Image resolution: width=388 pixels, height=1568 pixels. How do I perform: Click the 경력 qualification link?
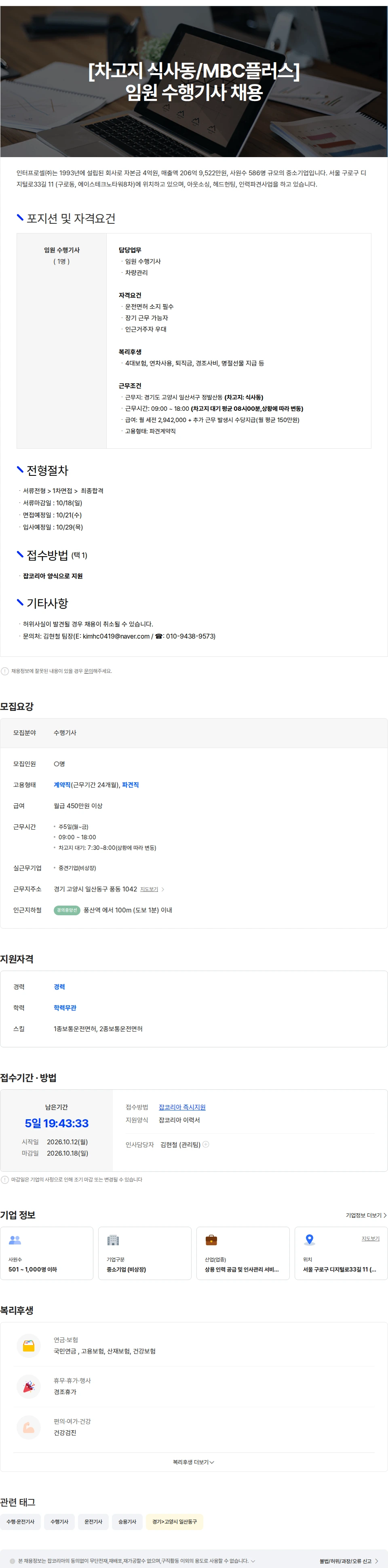(59, 987)
